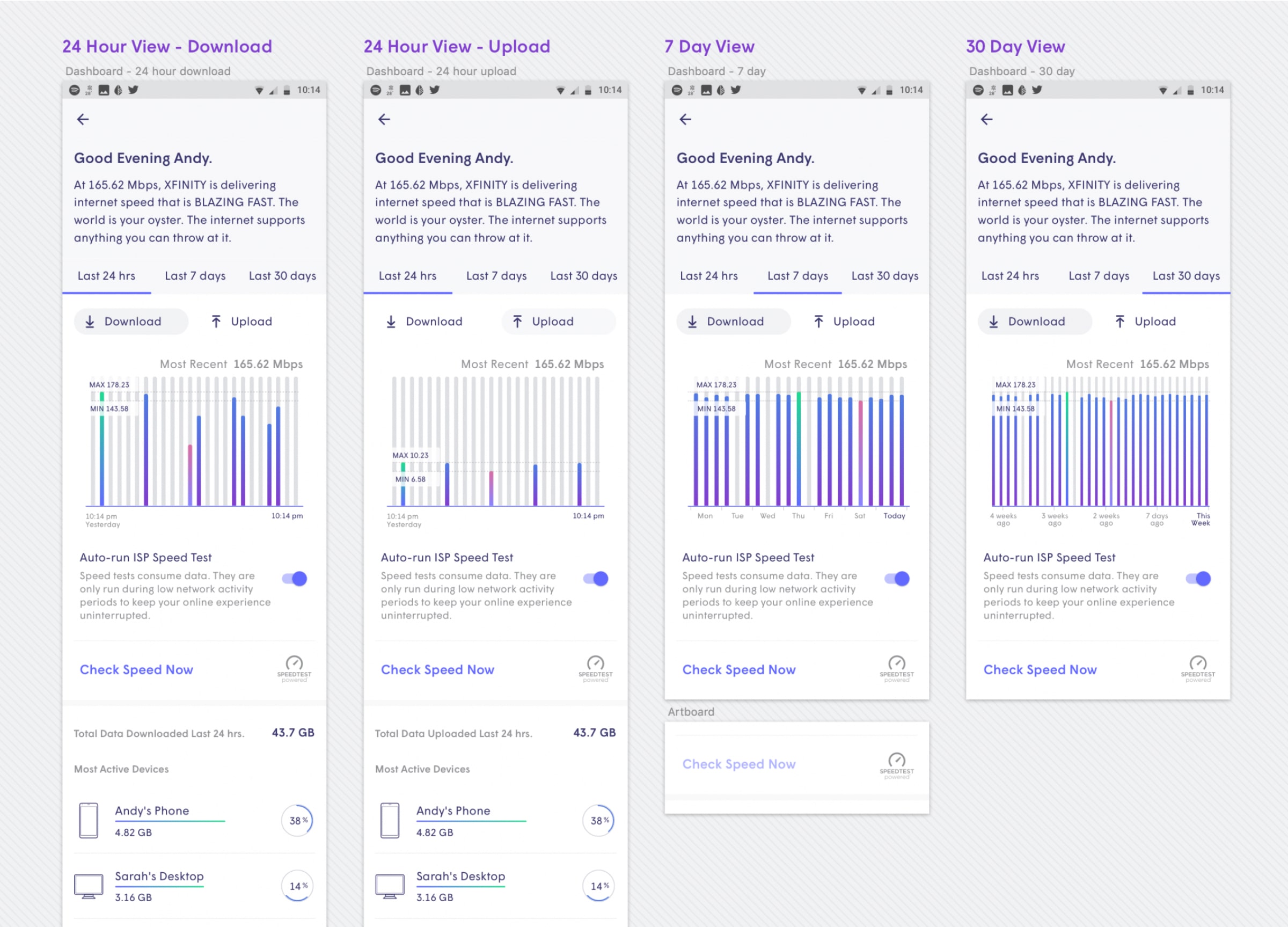Screen dimensions: 1288x927
Task: Tap Check Speed Now in 24 Hour Upload screen
Action: [x=438, y=670]
